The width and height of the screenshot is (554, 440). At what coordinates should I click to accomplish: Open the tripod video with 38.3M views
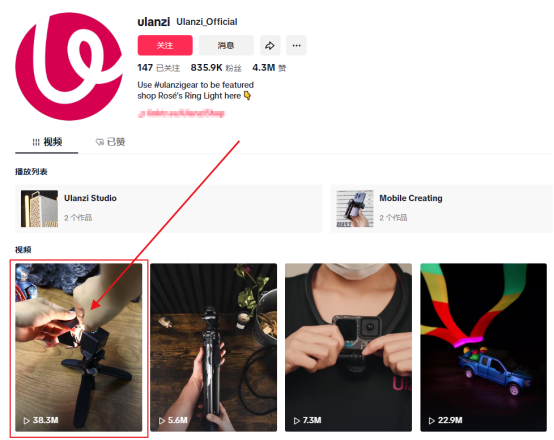78,347
